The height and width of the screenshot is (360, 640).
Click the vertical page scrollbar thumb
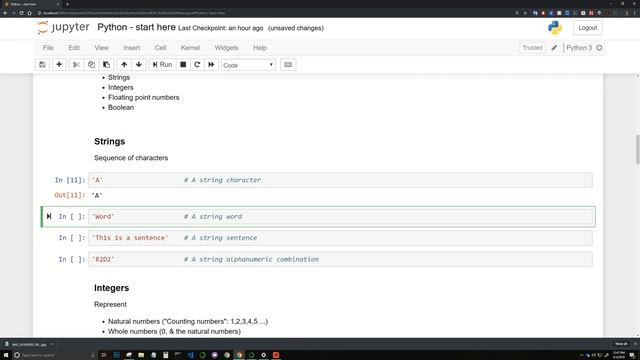point(637,149)
